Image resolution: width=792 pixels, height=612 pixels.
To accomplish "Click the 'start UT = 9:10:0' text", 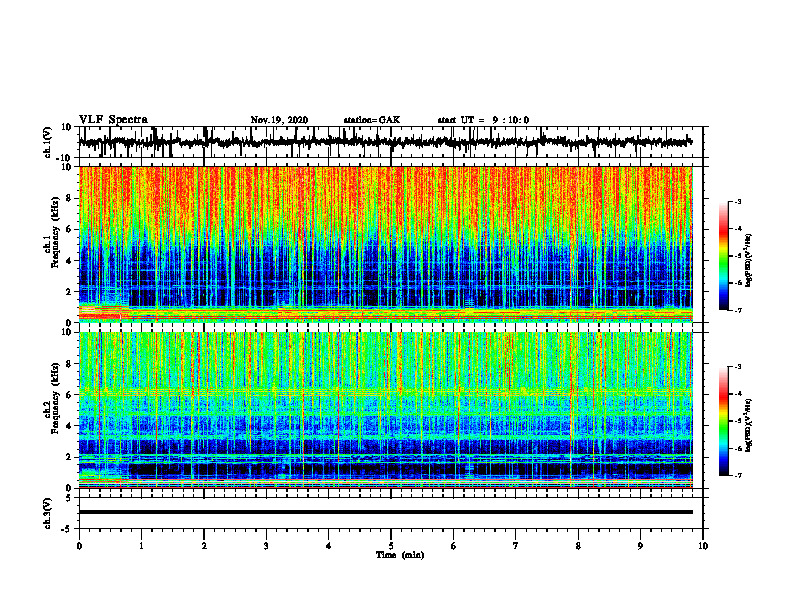I will 483,120.
